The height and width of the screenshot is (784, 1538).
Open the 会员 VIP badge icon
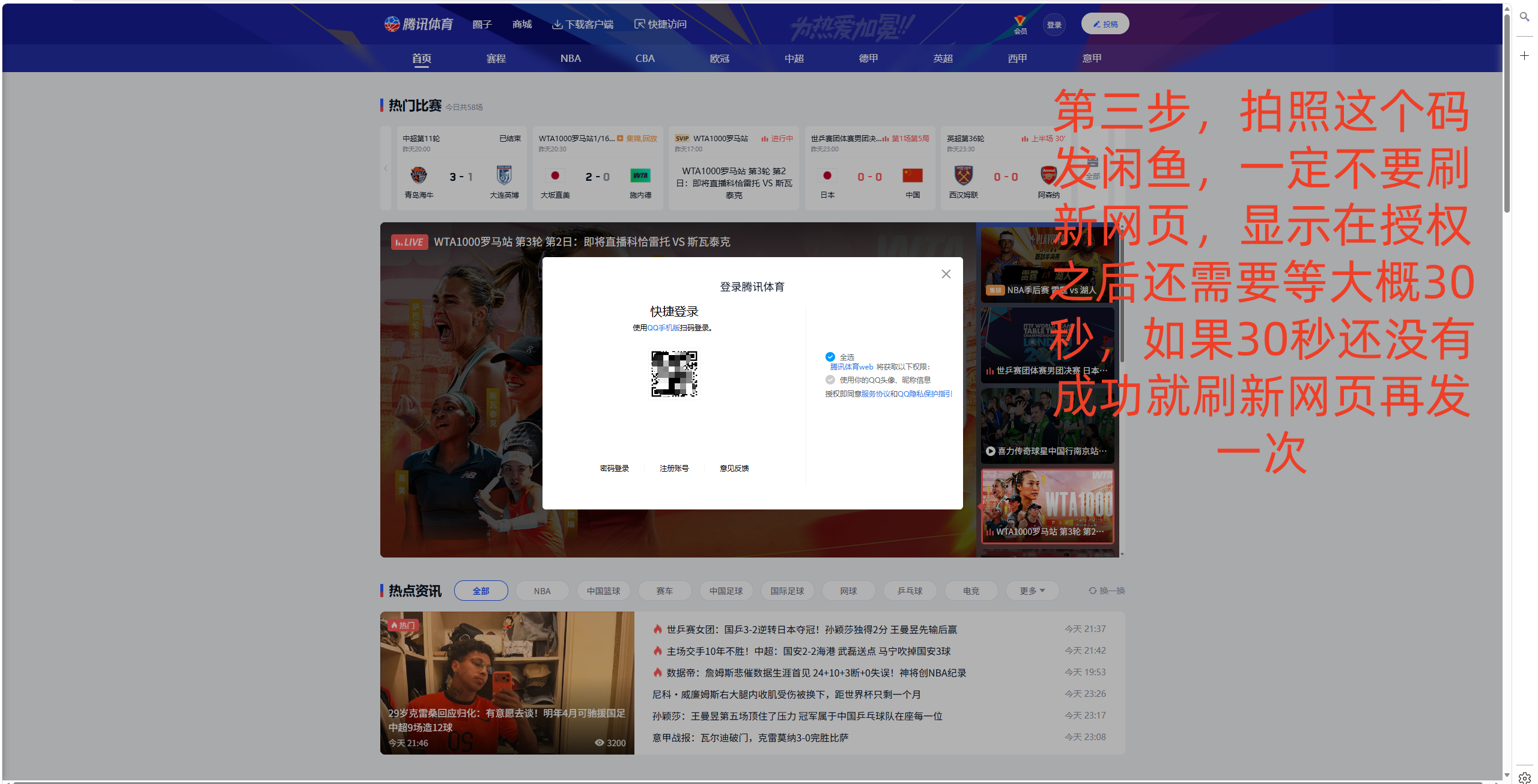(x=1020, y=25)
